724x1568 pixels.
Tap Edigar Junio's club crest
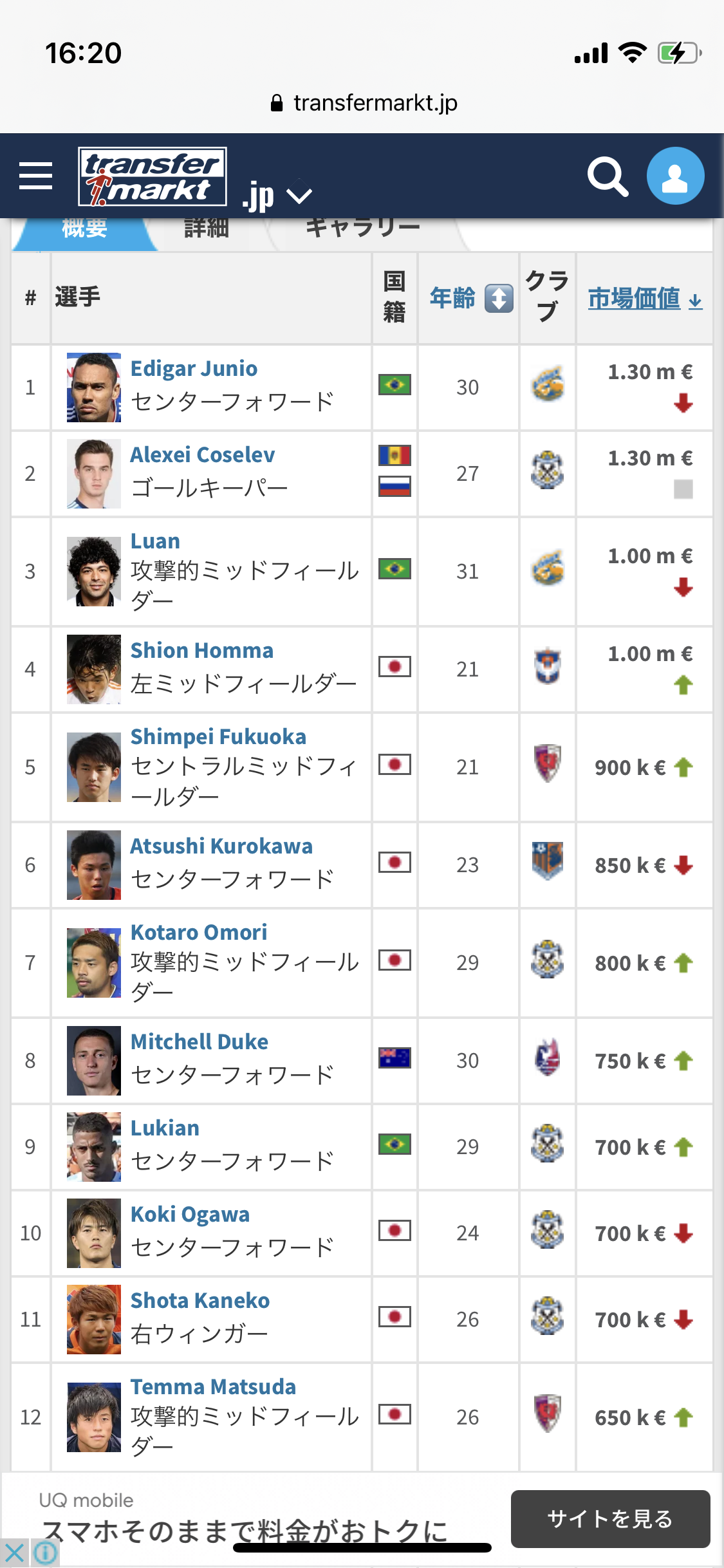547,384
